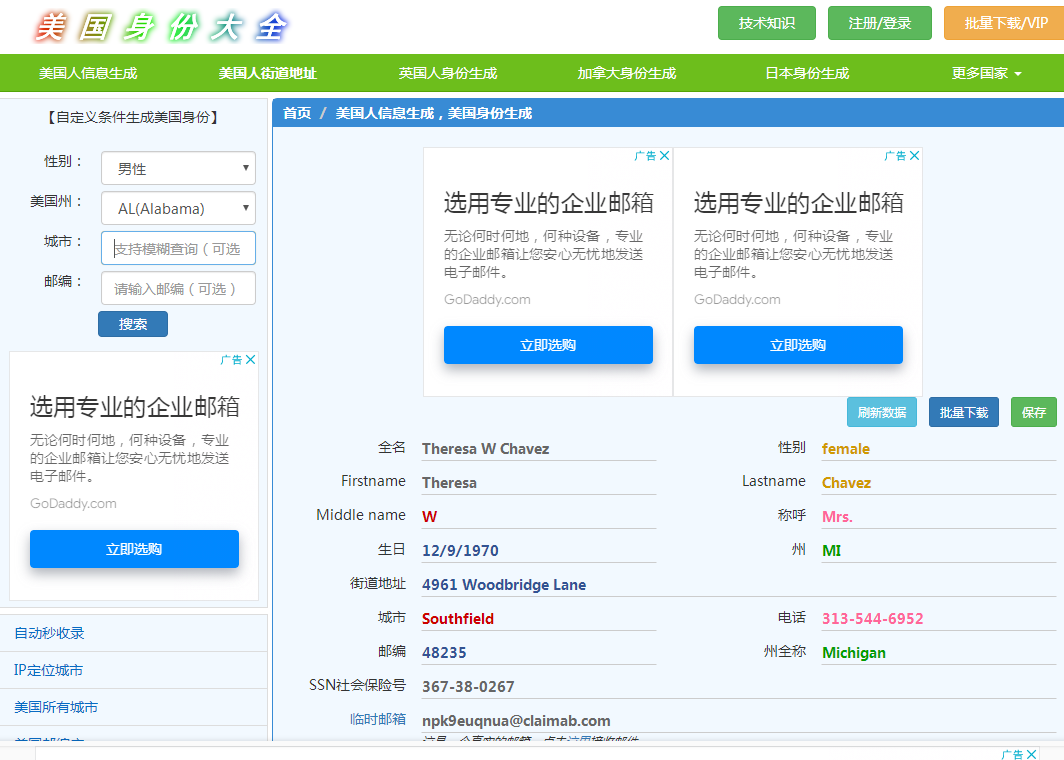Click the orange 批量下载/VIP button

click(1005, 23)
